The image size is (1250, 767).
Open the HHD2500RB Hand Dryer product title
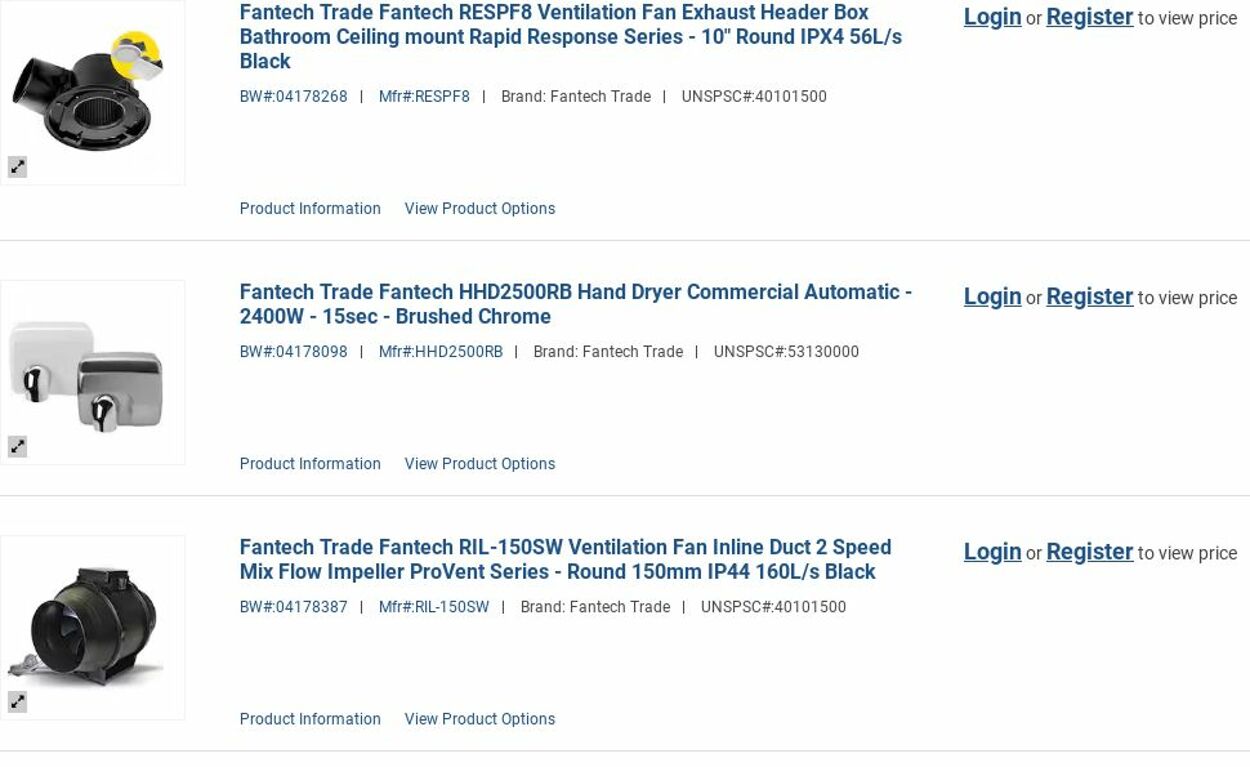pos(575,304)
